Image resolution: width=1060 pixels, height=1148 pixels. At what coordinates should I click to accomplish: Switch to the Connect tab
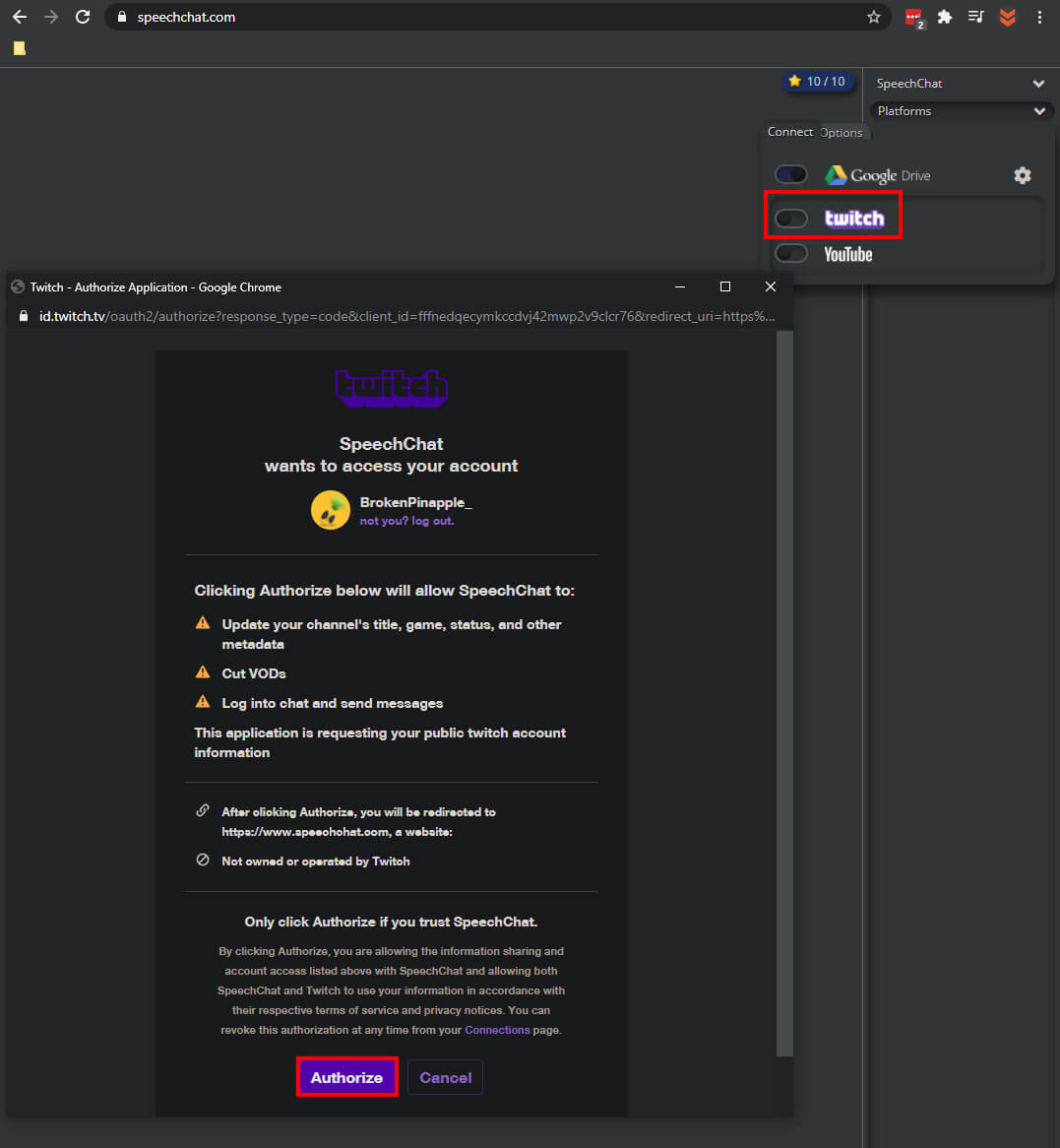click(x=790, y=132)
